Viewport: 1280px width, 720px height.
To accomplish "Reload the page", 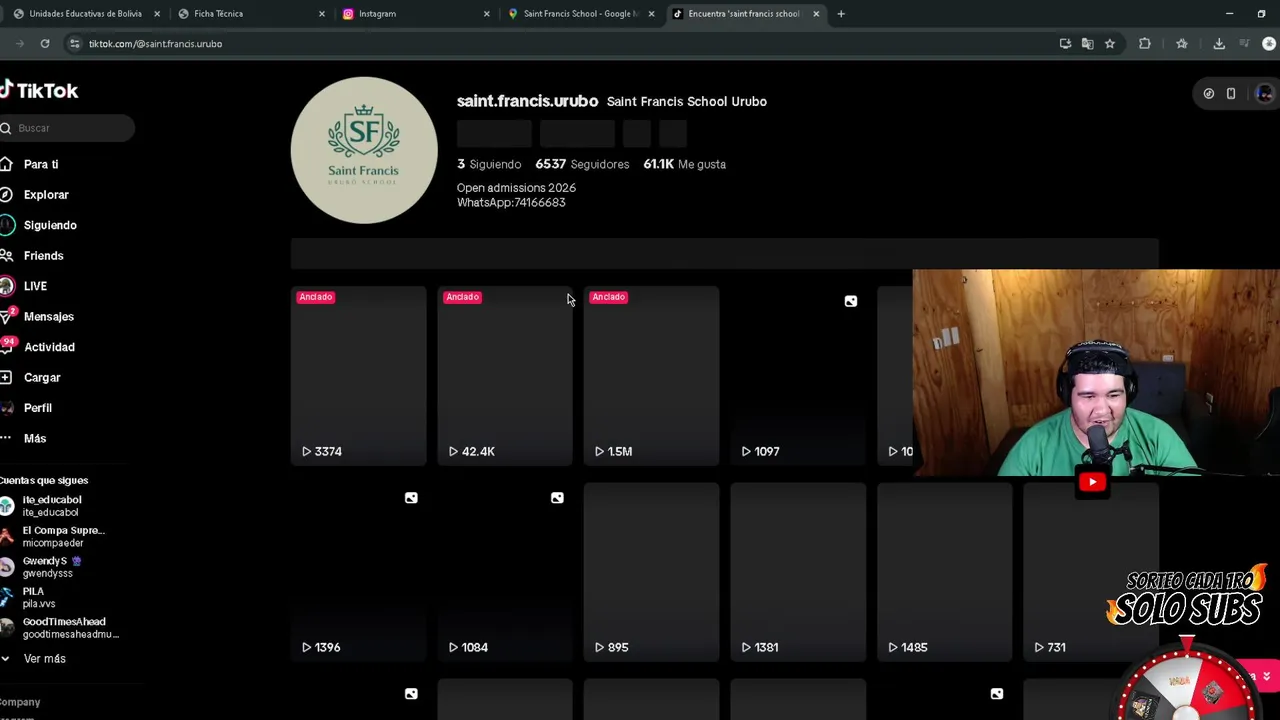I will click(45, 44).
